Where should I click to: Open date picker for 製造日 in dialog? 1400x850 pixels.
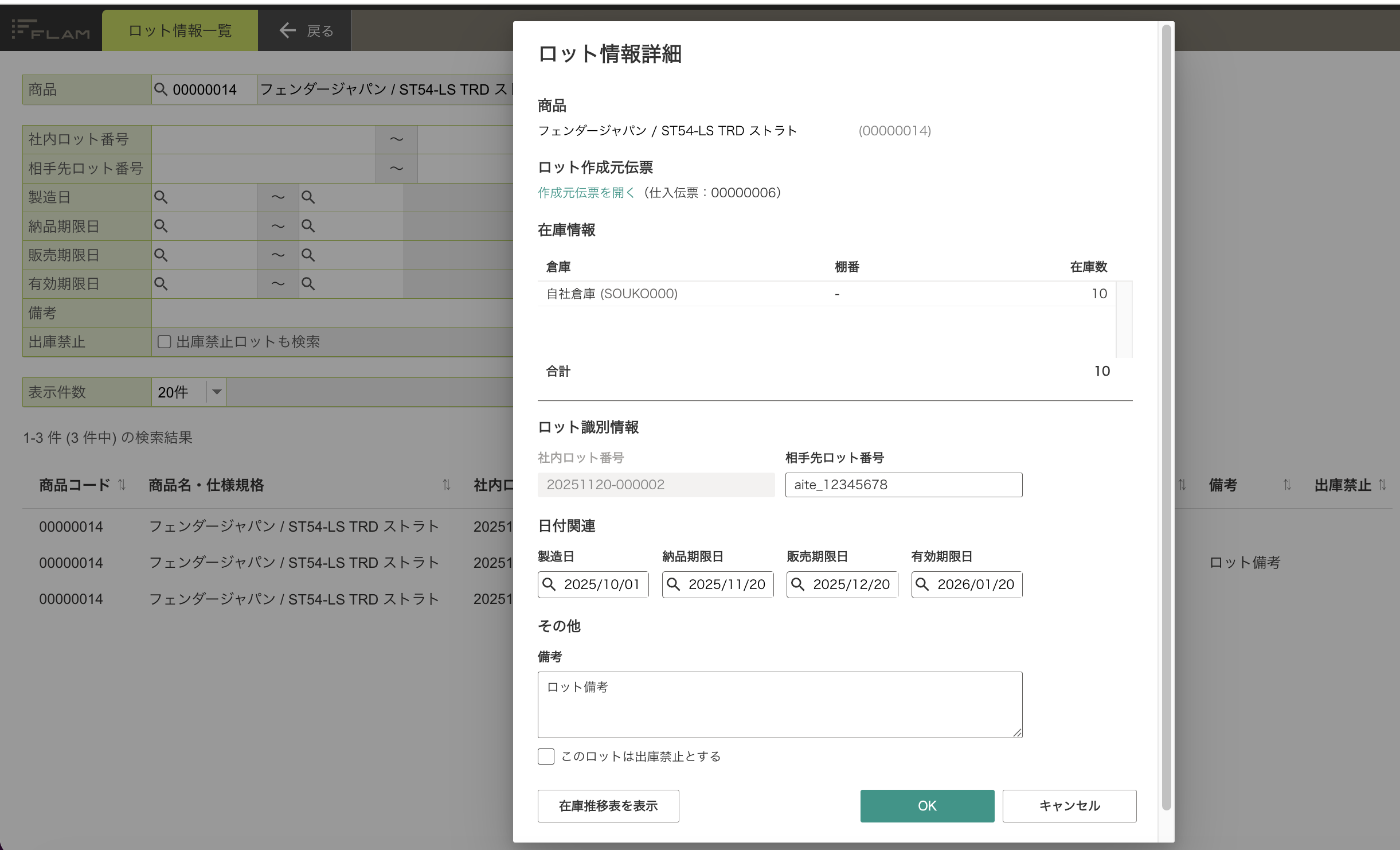549,584
